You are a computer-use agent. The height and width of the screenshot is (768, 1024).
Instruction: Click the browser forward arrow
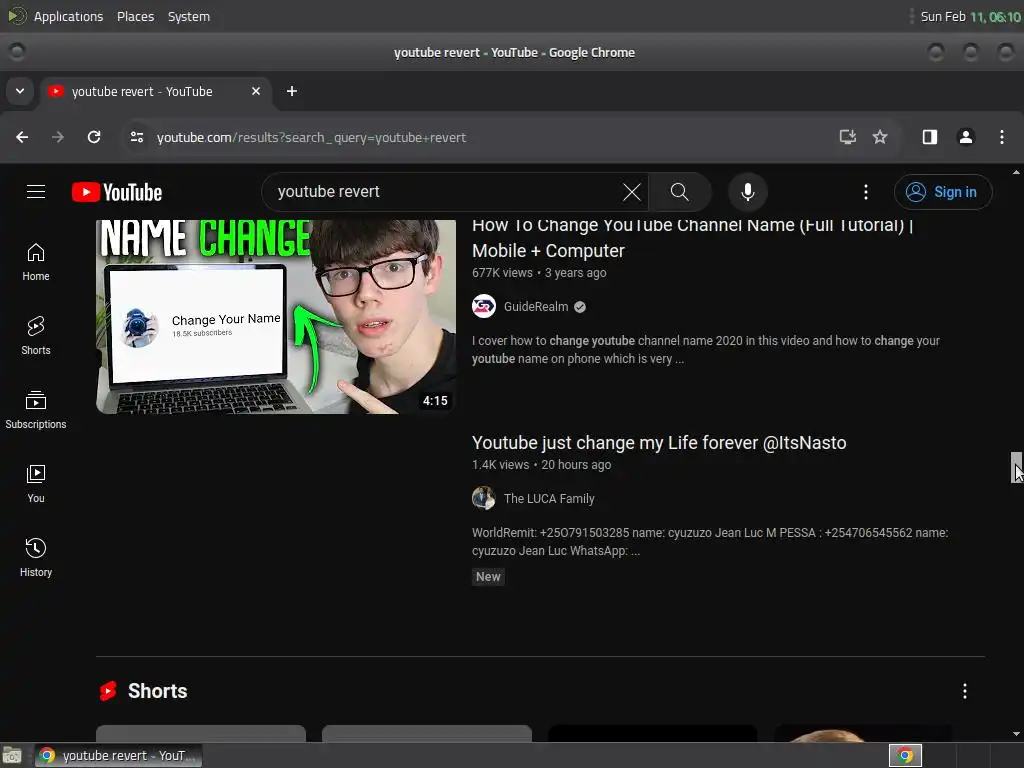pyautogui.click(x=58, y=137)
